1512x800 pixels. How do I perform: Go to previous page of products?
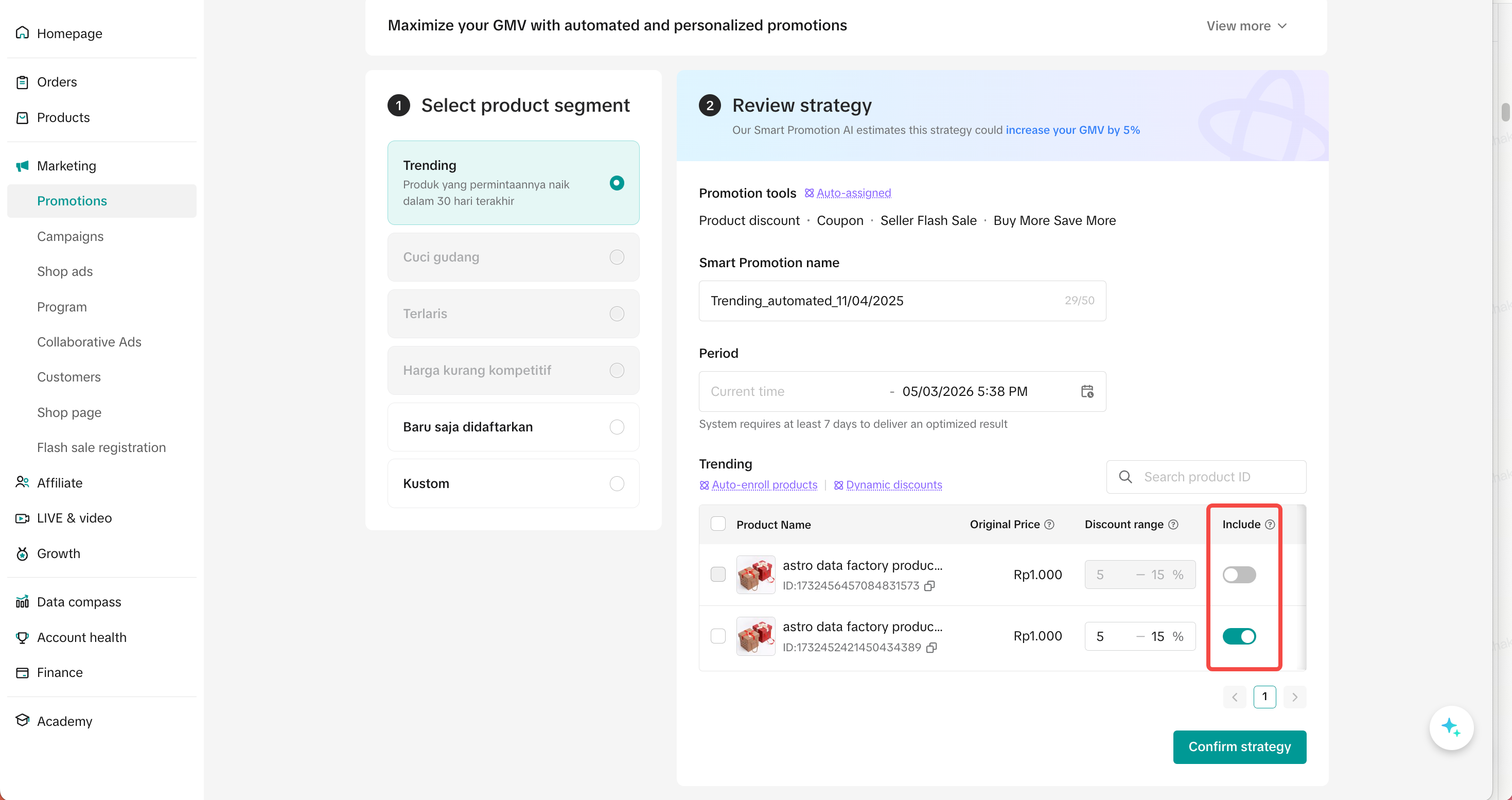click(x=1235, y=697)
